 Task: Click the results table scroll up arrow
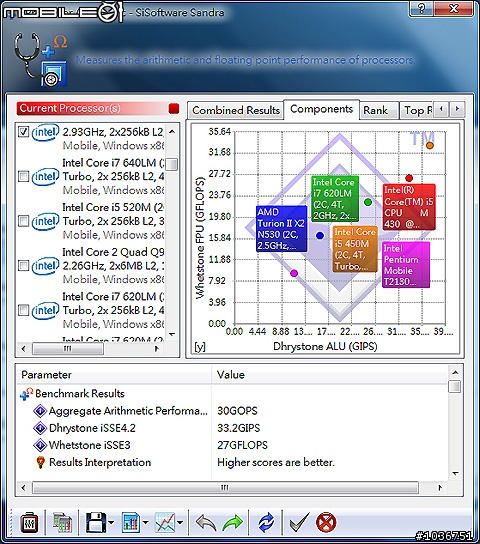click(x=455, y=373)
